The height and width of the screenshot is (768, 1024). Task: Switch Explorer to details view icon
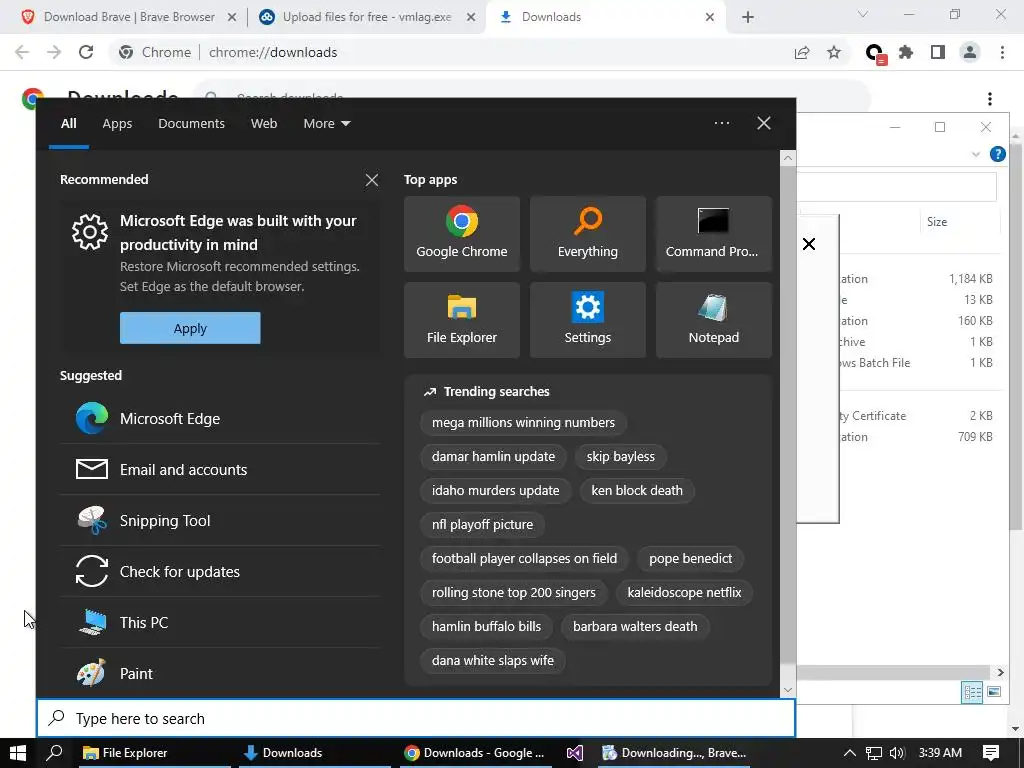coord(972,692)
